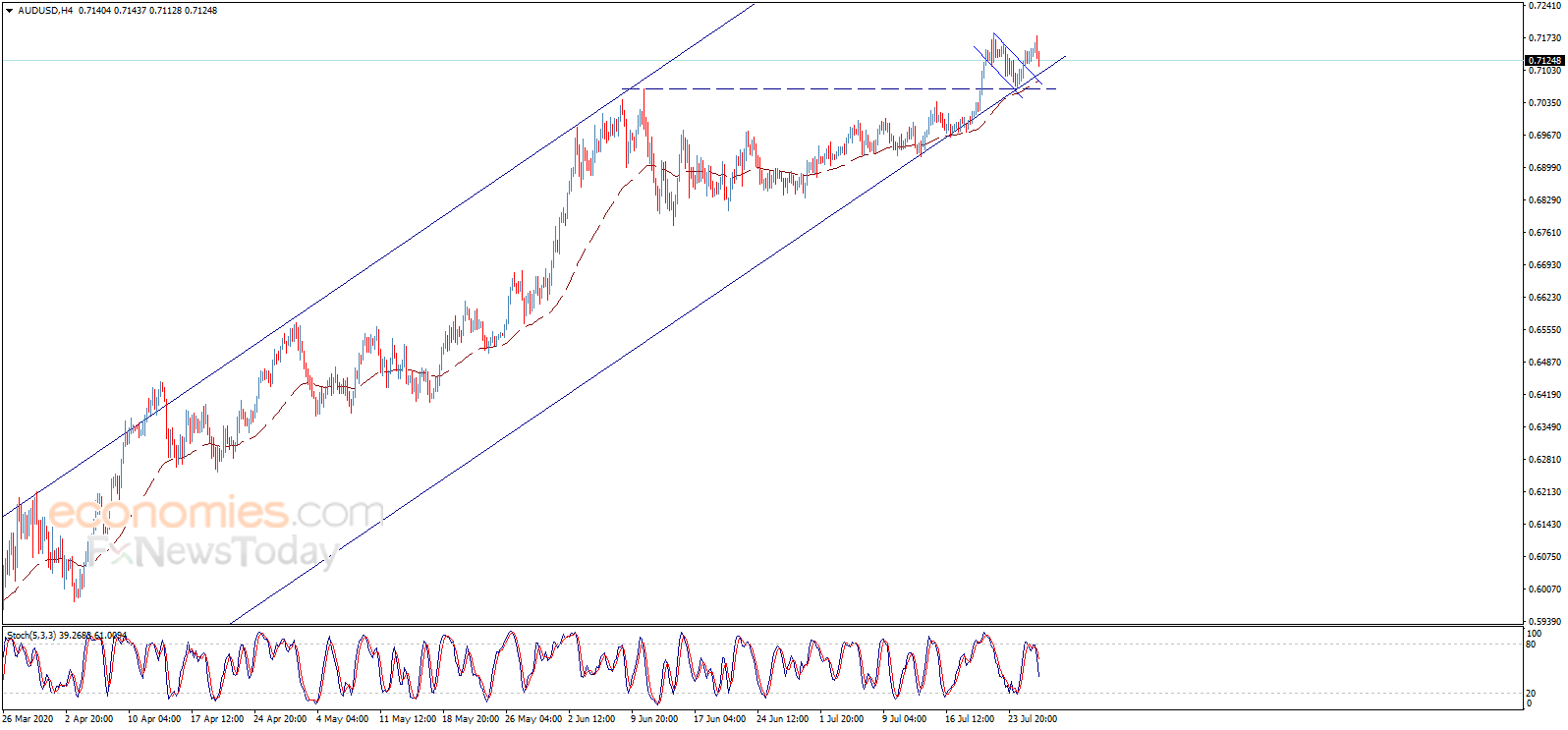Click price axis label 0.66230

(1545, 298)
